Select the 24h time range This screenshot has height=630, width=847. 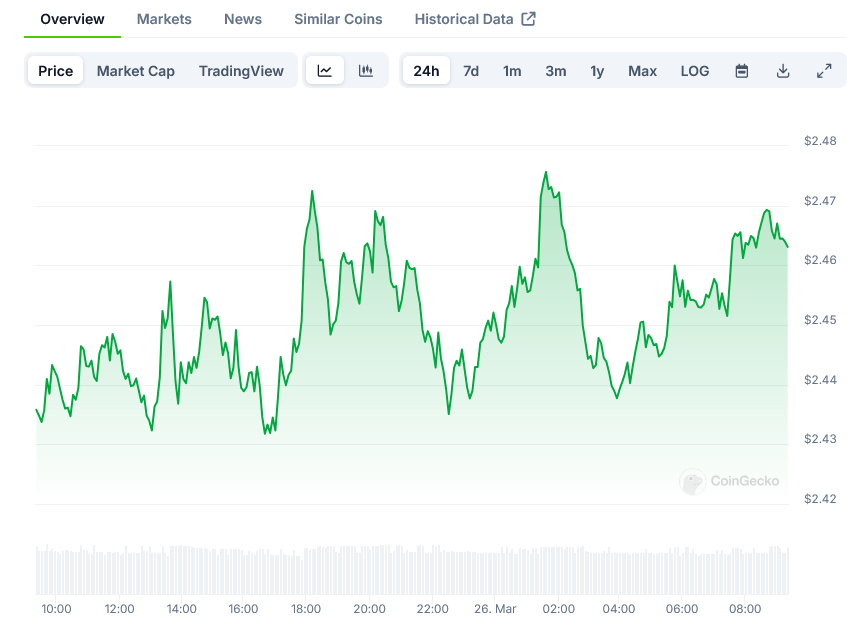[426, 71]
